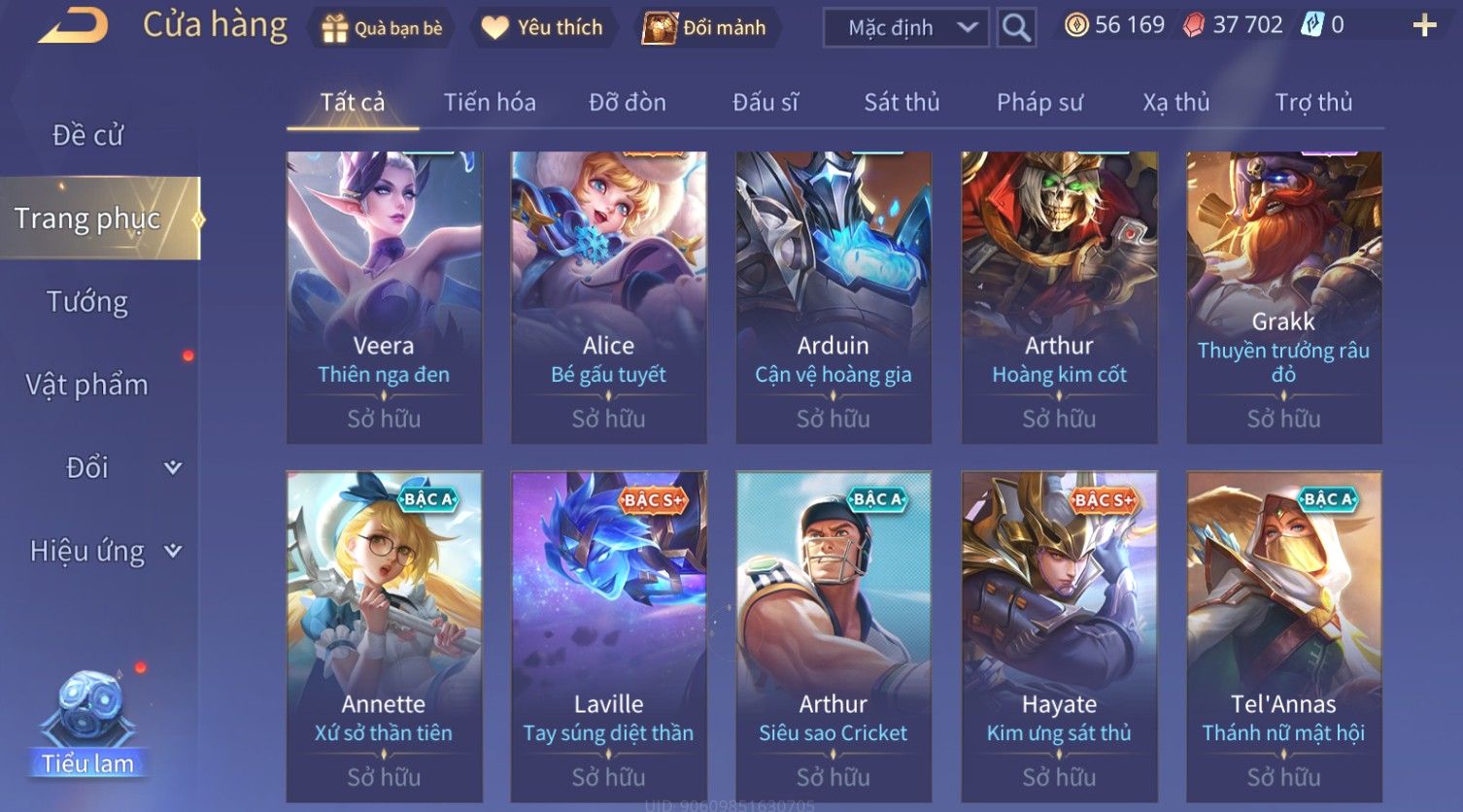This screenshot has height=812, width=1463.
Task: Open the Laville Tay súng diệt thần skin card
Action: coord(609,636)
